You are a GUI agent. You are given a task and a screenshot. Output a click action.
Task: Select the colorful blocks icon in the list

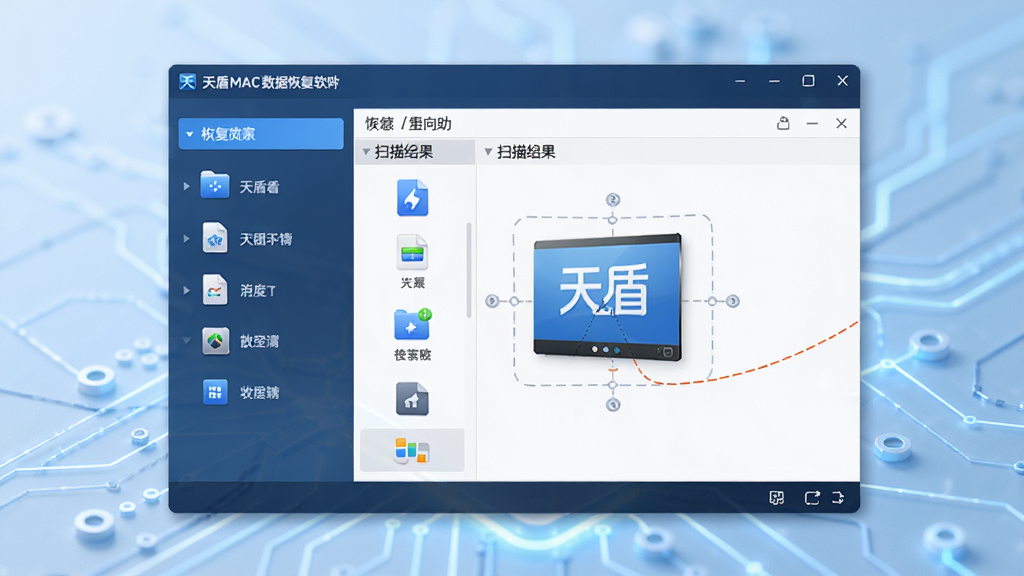pyautogui.click(x=412, y=451)
